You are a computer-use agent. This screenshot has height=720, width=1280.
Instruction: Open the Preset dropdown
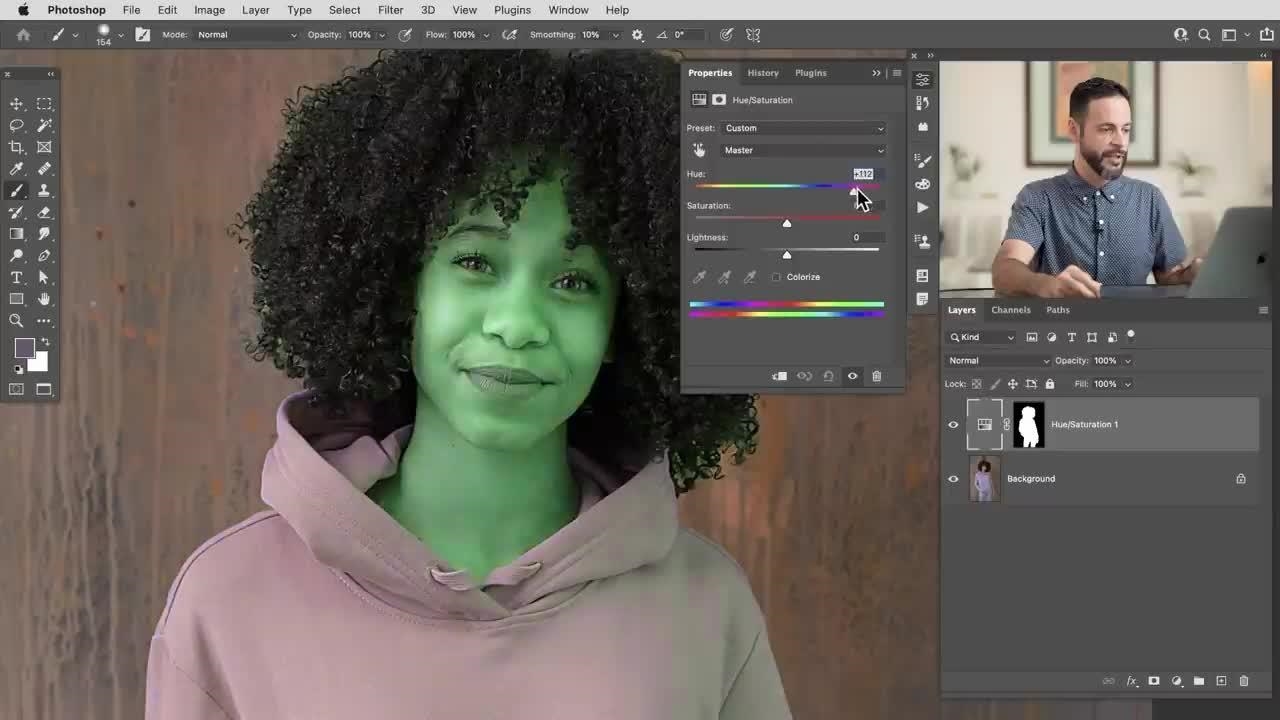pos(804,128)
